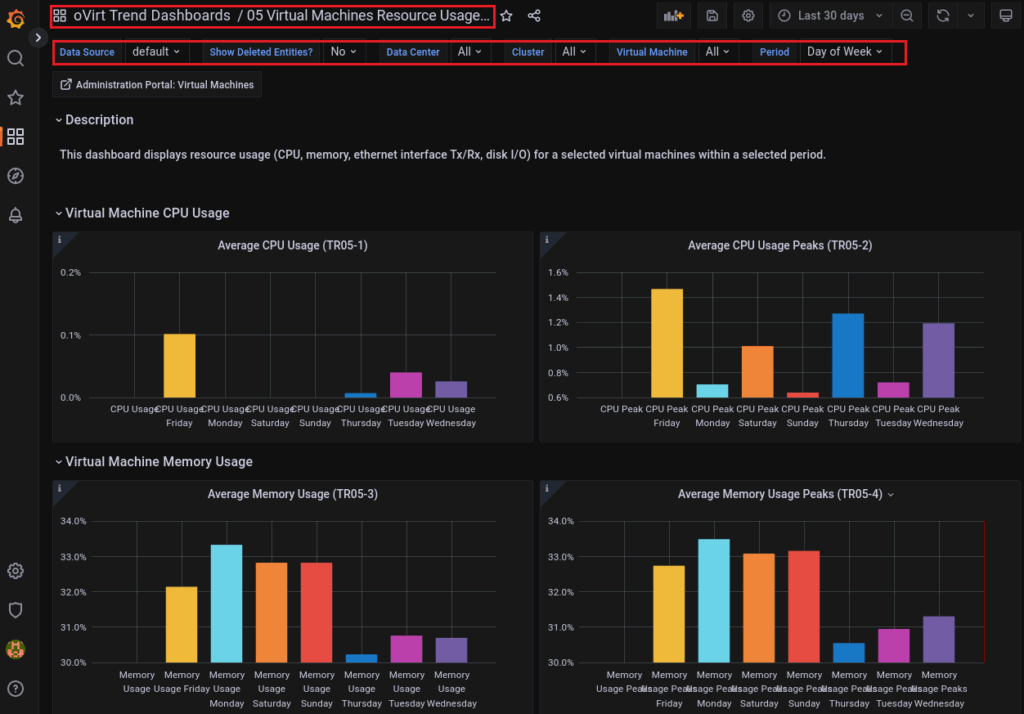The width and height of the screenshot is (1024, 714).
Task: Click the Virtual Machine variable label
Action: pyautogui.click(x=652, y=52)
